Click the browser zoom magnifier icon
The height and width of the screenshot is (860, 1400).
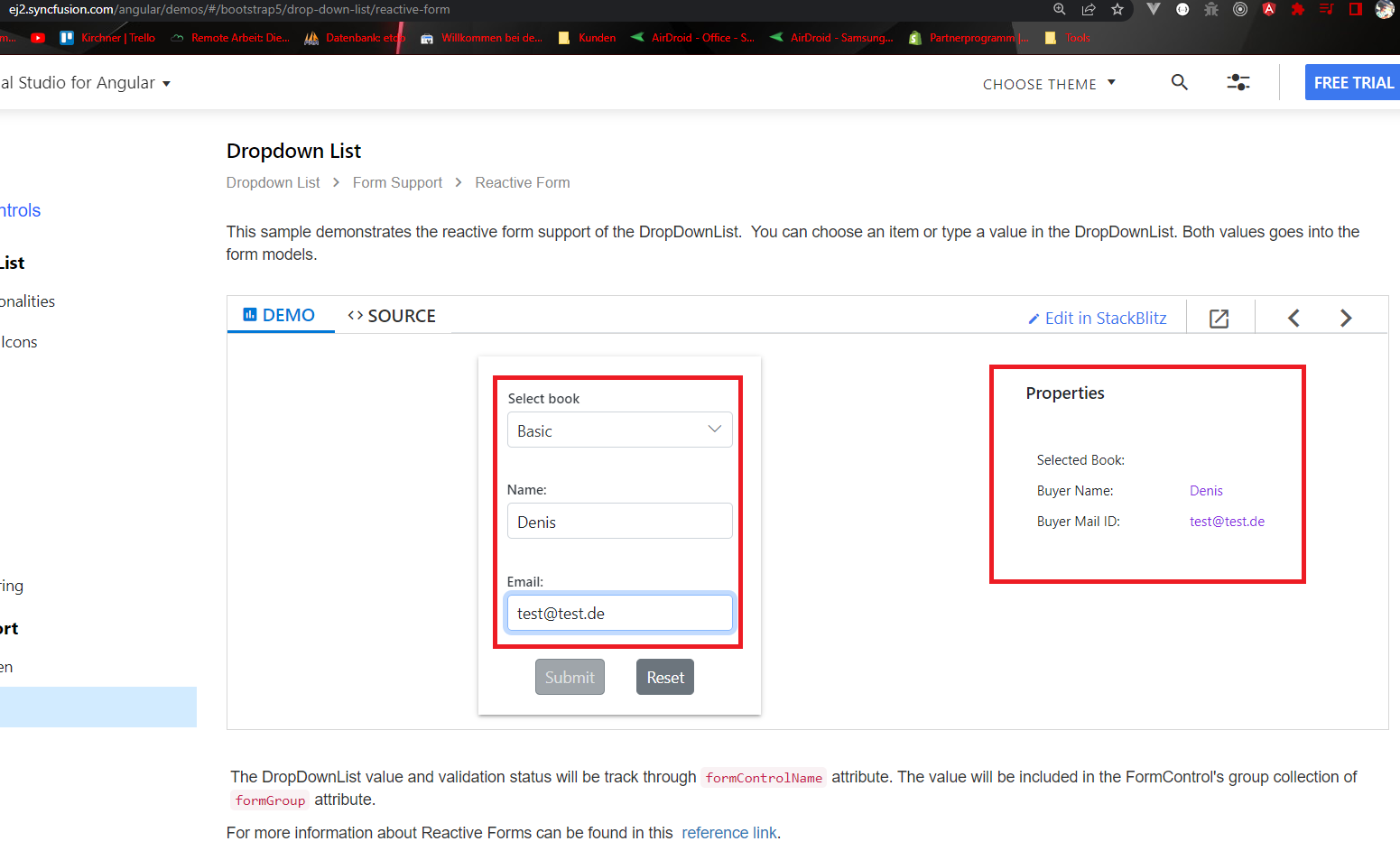click(1060, 9)
